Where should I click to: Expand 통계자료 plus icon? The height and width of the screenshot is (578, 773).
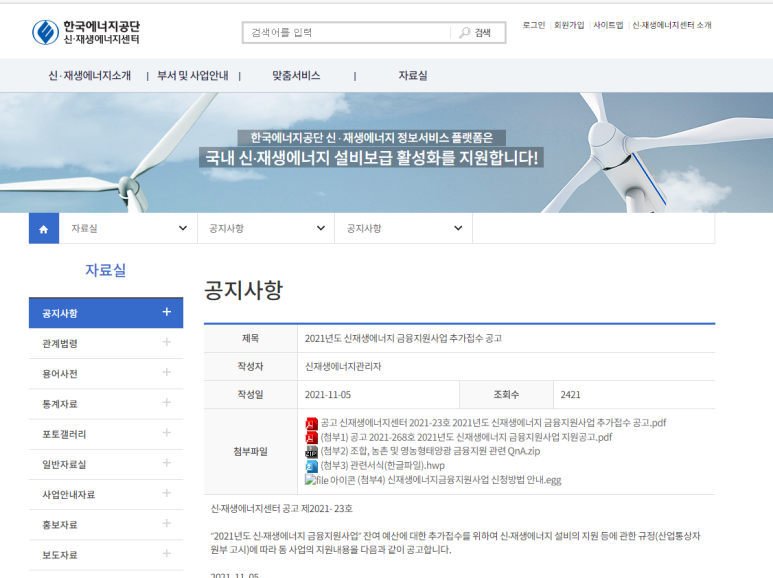point(167,402)
